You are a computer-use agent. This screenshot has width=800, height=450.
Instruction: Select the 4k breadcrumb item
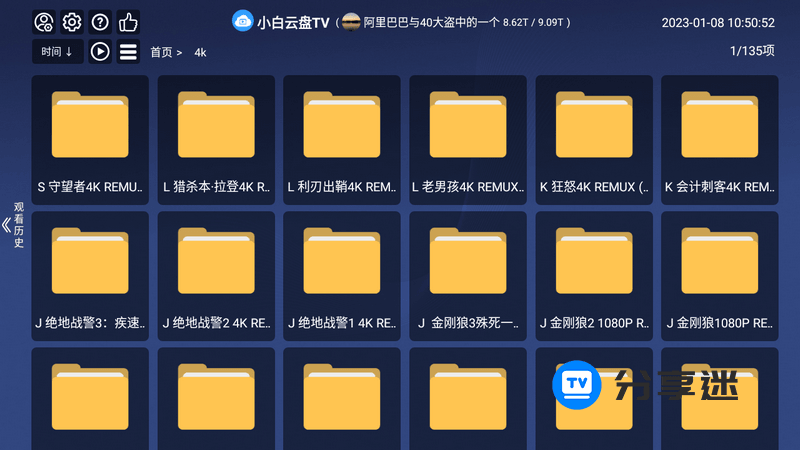point(200,52)
